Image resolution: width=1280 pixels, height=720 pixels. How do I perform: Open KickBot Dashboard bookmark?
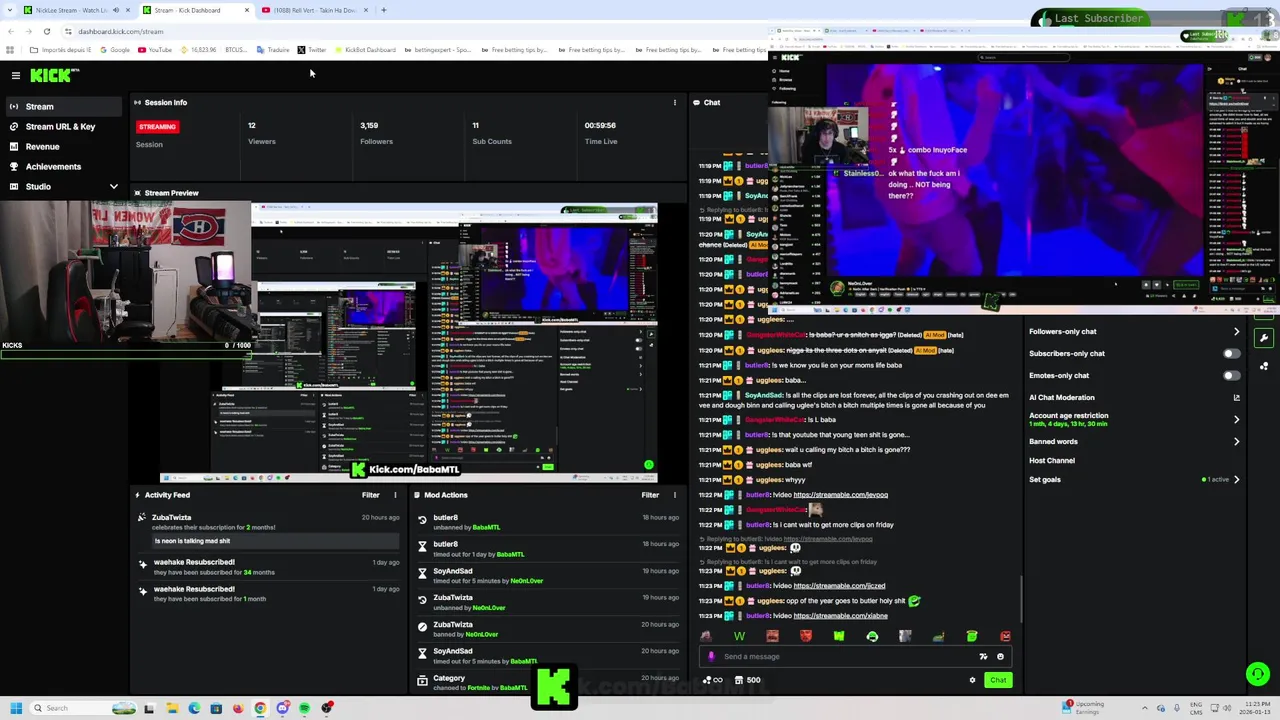tap(363, 50)
